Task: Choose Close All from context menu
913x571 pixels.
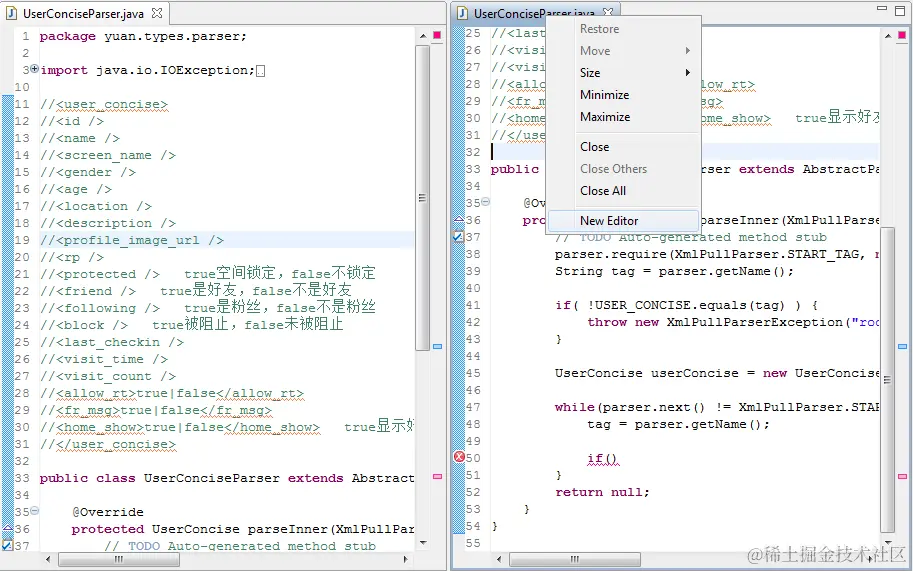Action: (603, 191)
